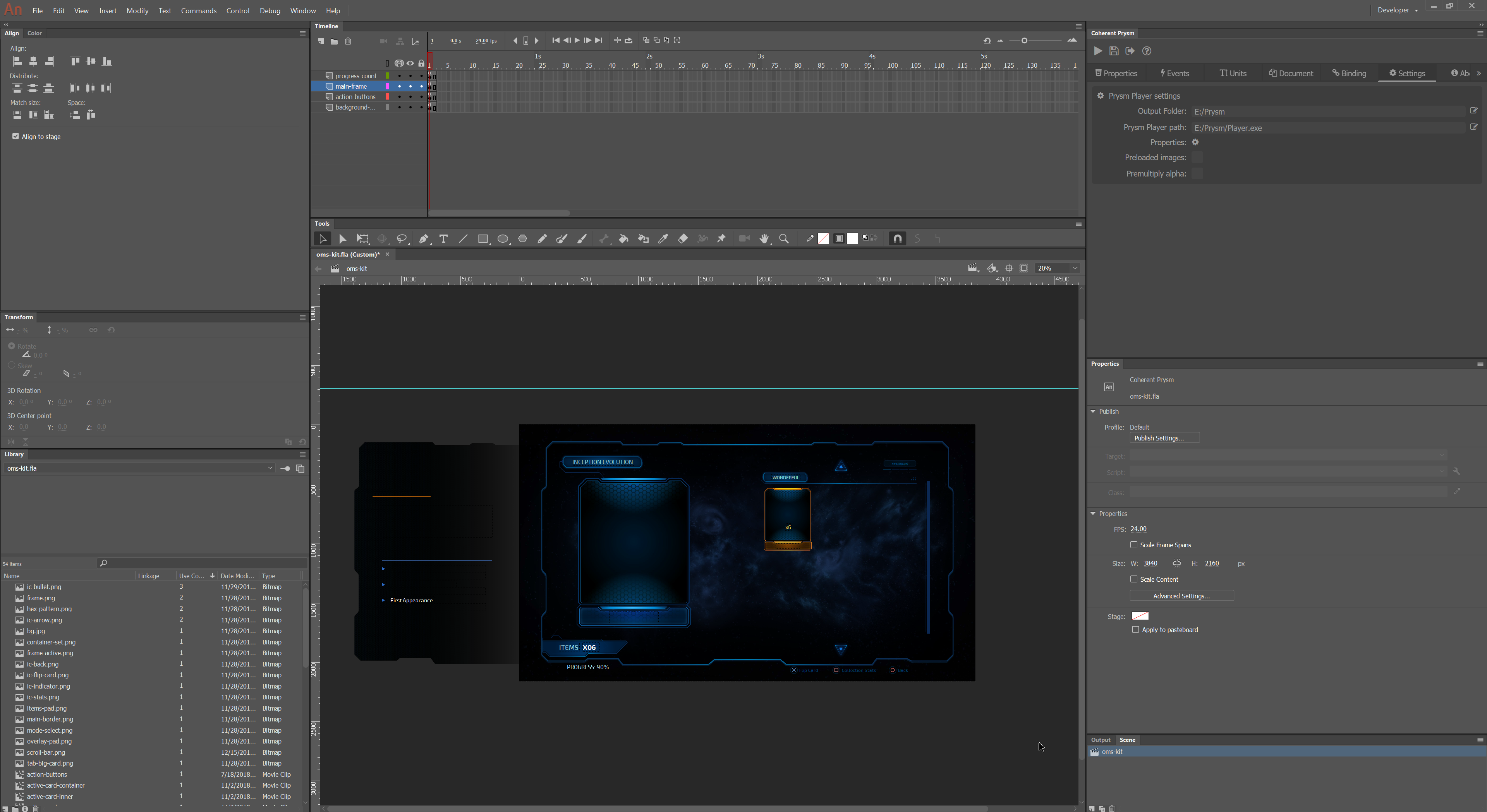Toggle Snap to Objects magnet

coord(898,238)
